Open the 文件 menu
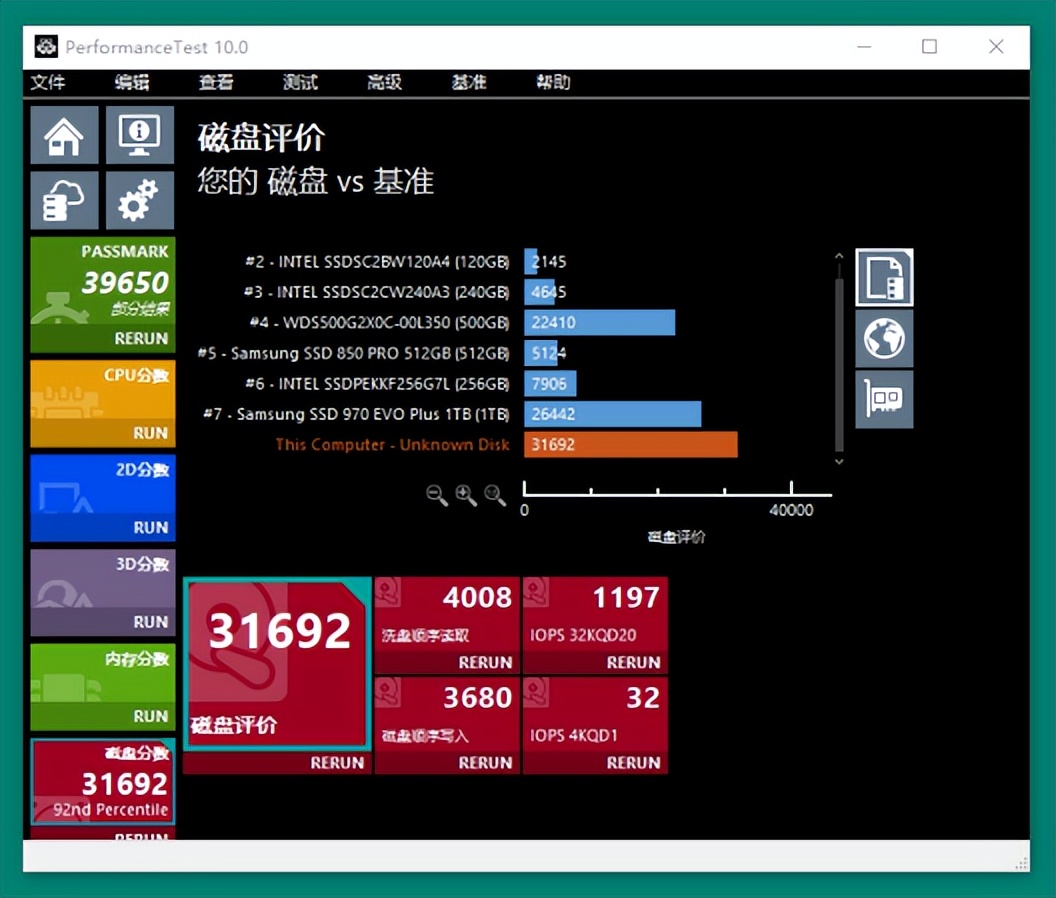 pos(48,83)
